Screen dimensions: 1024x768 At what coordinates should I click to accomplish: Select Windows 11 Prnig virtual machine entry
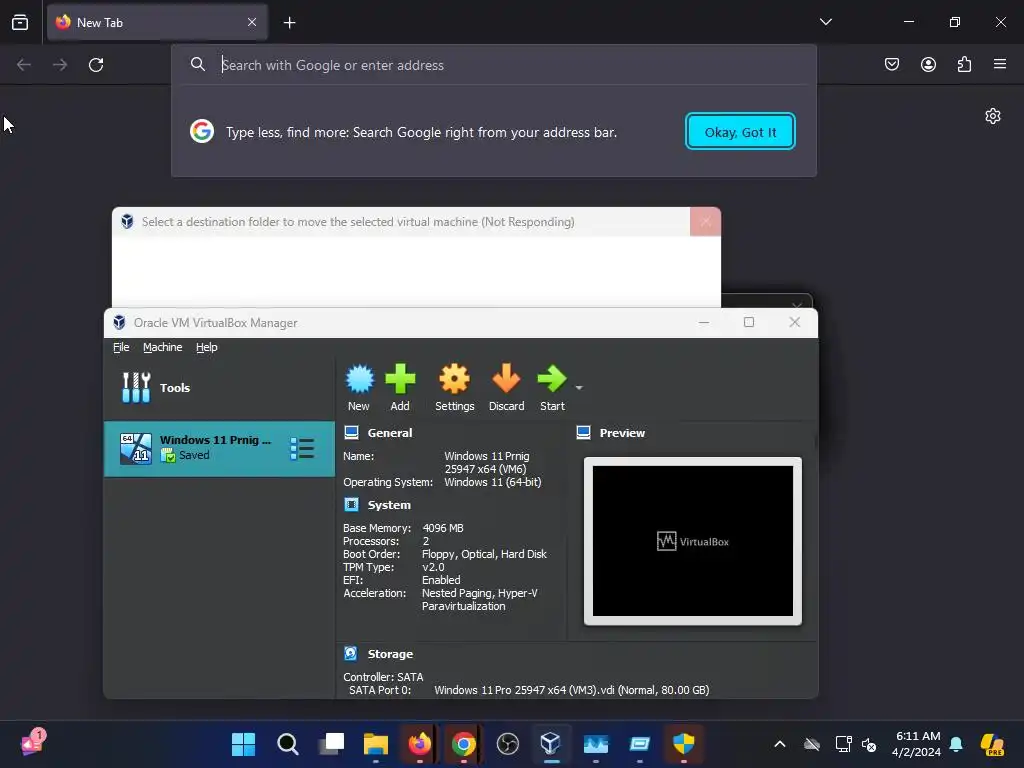219,449
